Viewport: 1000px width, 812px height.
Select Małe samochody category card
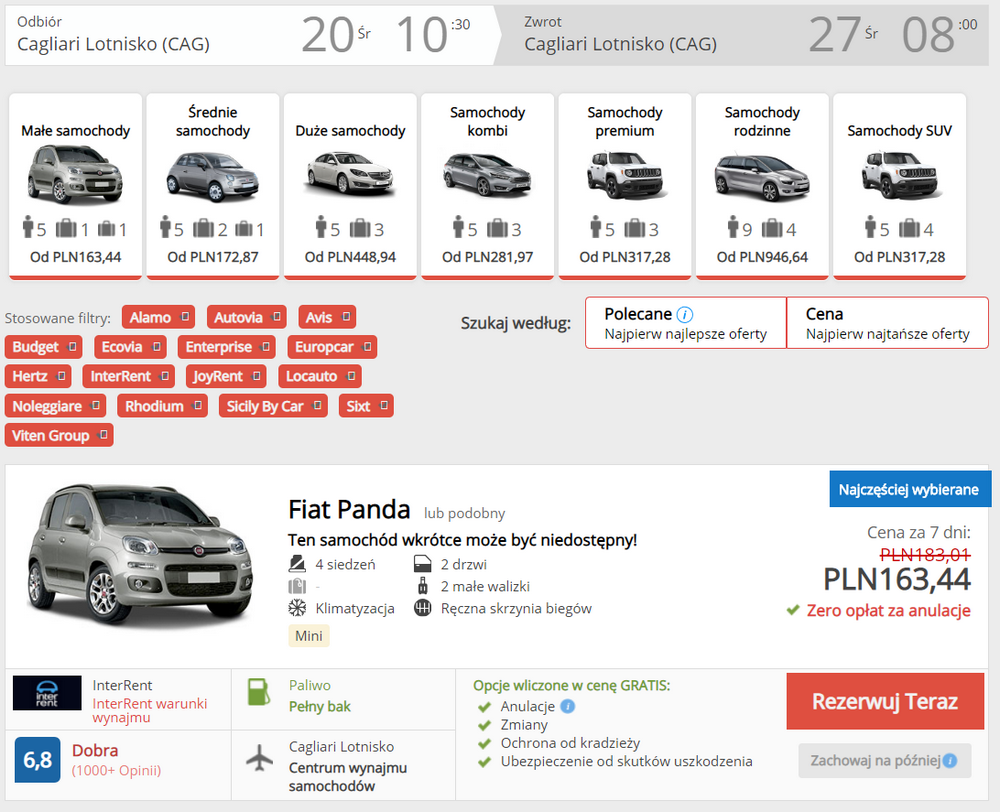pyautogui.click(x=75, y=186)
